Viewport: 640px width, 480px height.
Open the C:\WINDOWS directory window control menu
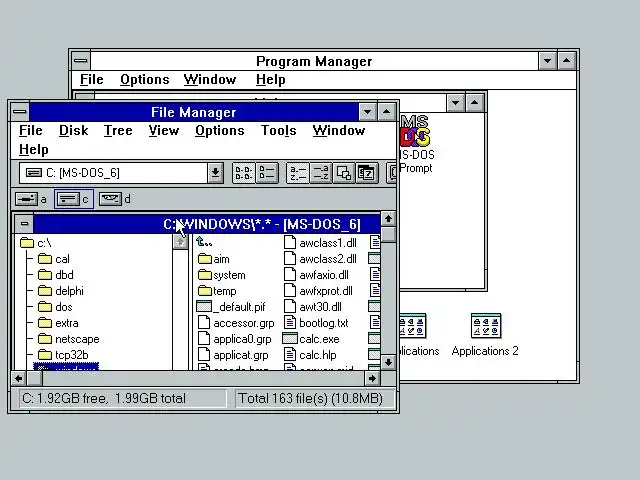[24, 224]
